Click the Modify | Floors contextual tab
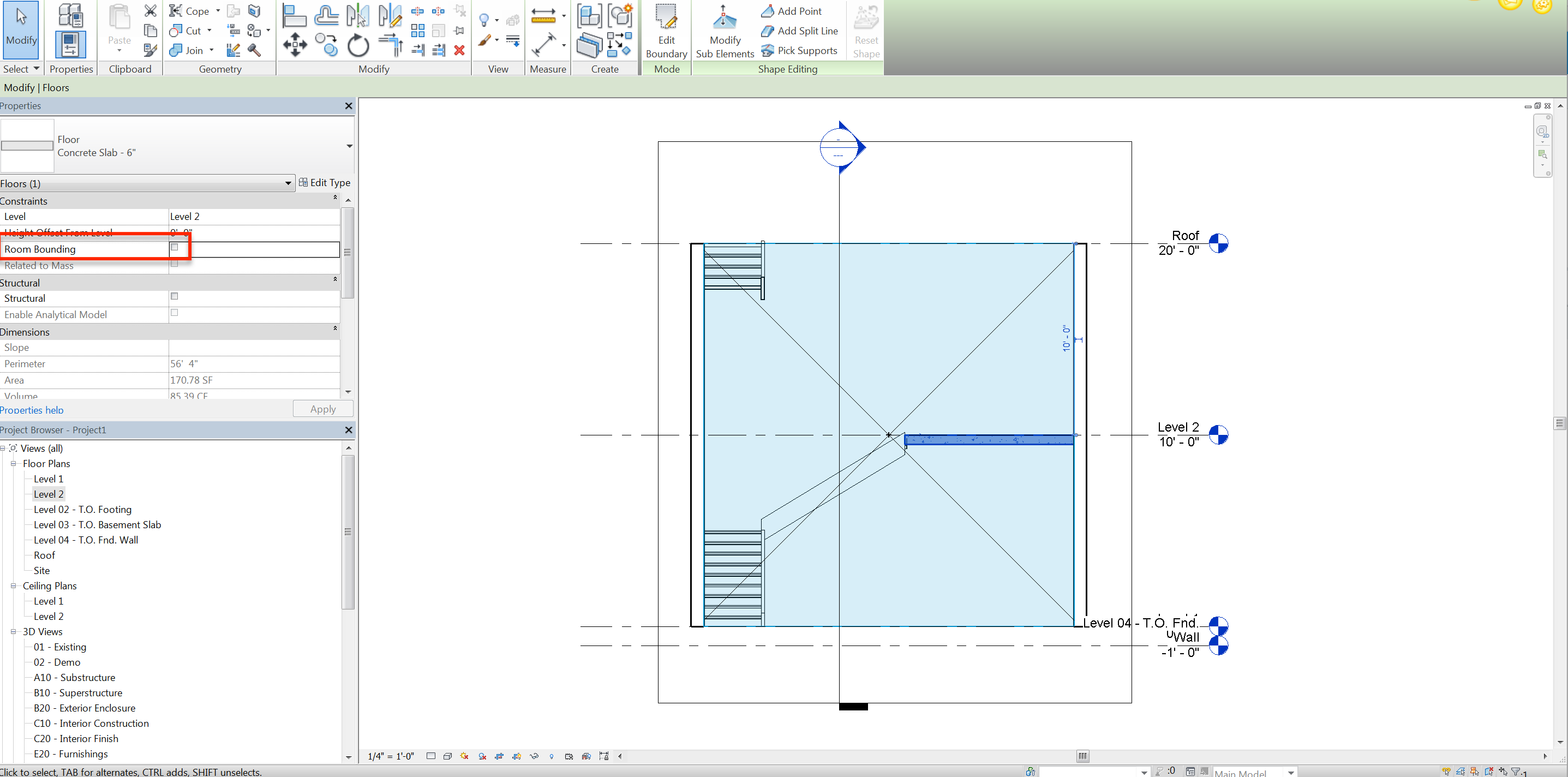 tap(37, 87)
